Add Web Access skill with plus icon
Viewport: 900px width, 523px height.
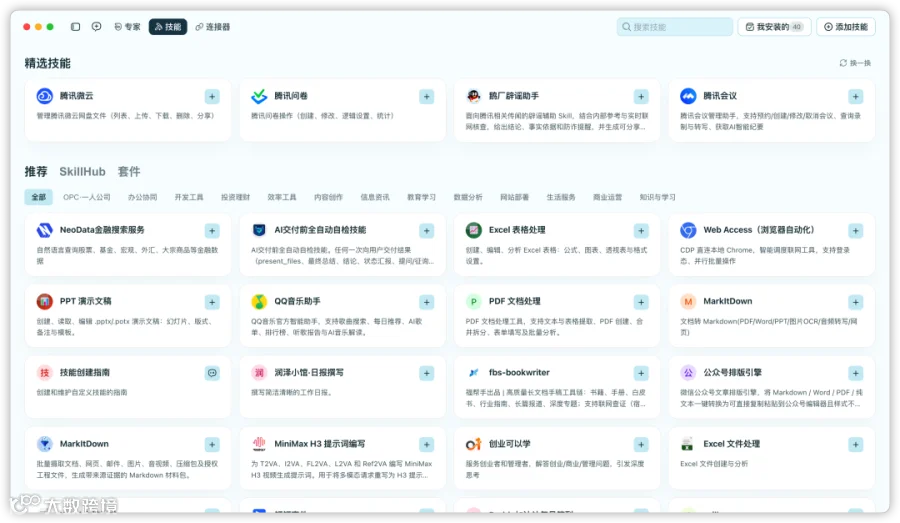tap(856, 231)
